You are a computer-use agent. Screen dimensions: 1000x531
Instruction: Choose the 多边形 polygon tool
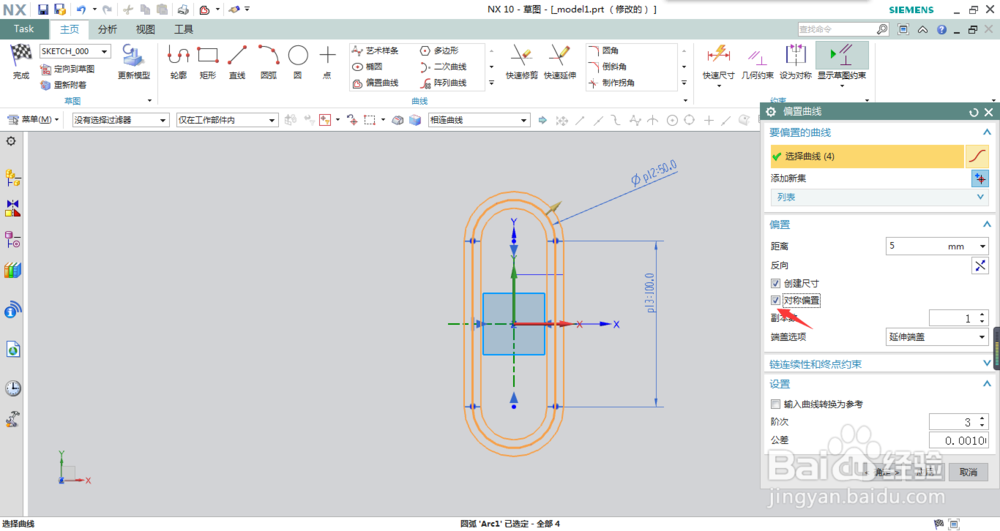point(439,50)
